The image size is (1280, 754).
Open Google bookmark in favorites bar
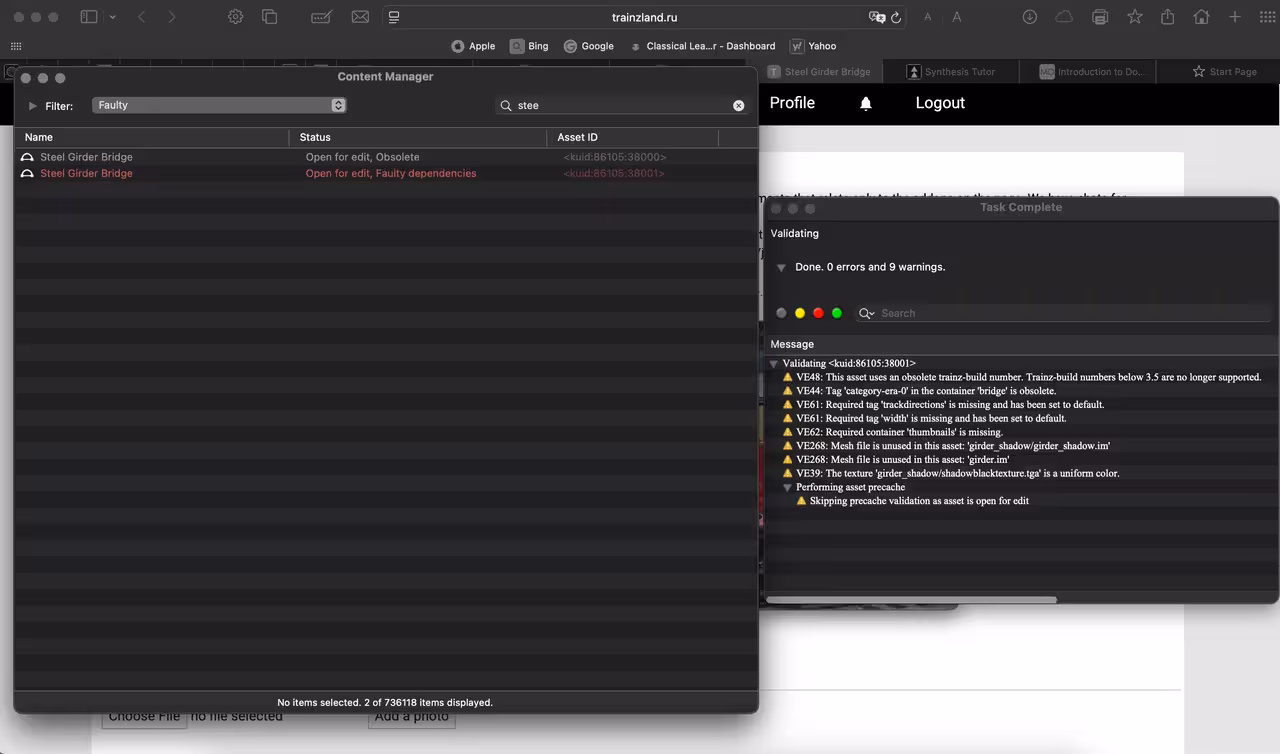point(588,46)
